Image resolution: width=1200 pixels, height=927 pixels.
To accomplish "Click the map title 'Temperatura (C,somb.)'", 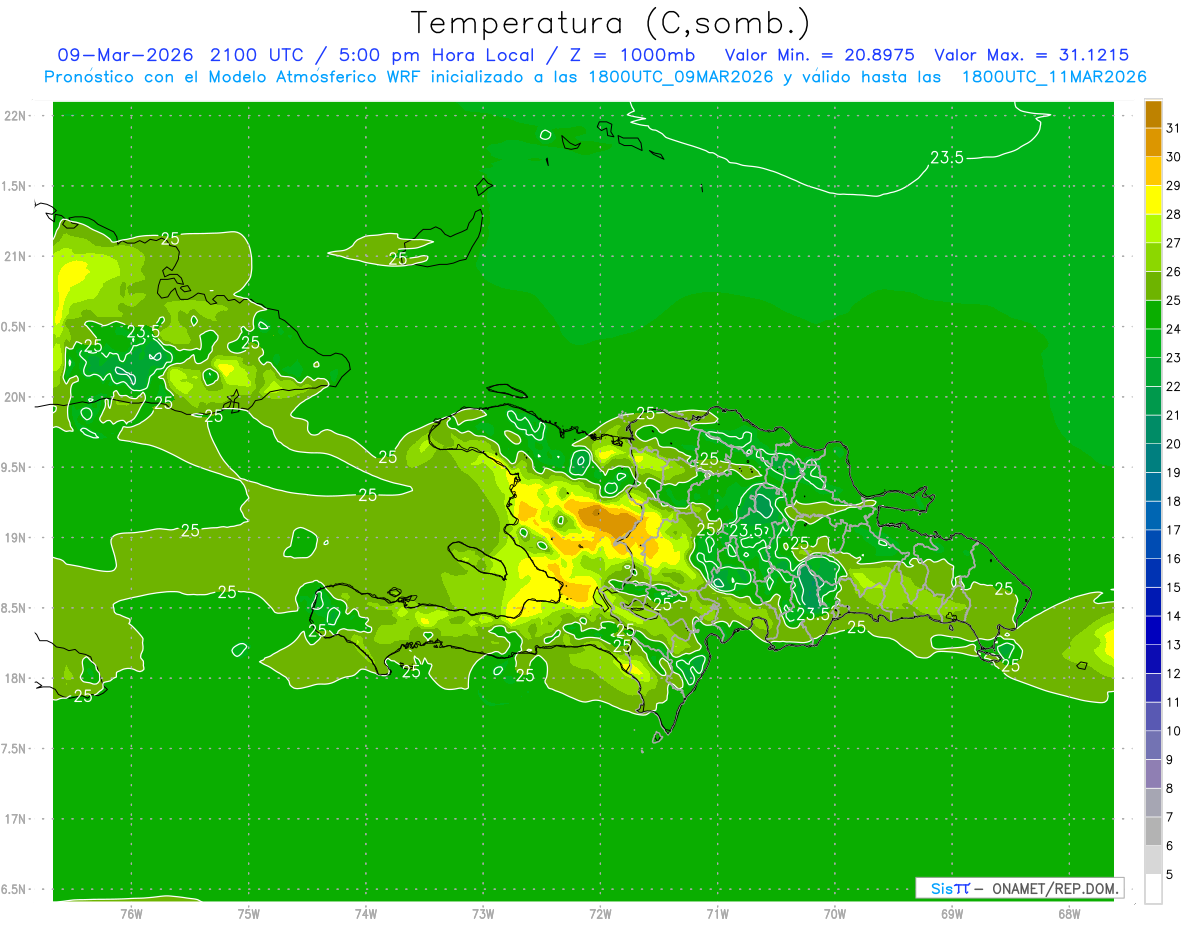I will click(x=611, y=23).
